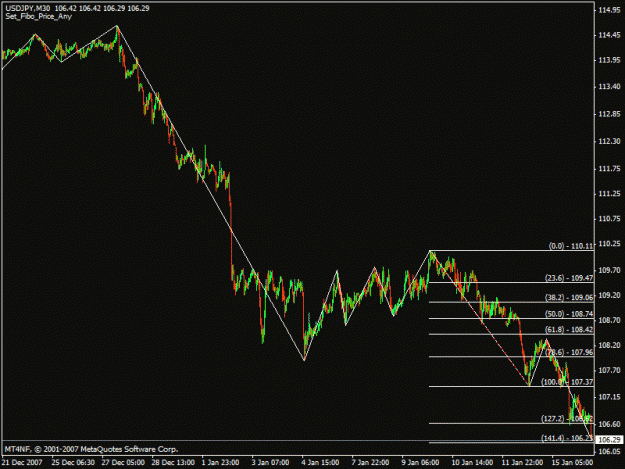Select the (141.4) Fibonacci level label
Viewport: 625px width, 469px height.
(567, 438)
